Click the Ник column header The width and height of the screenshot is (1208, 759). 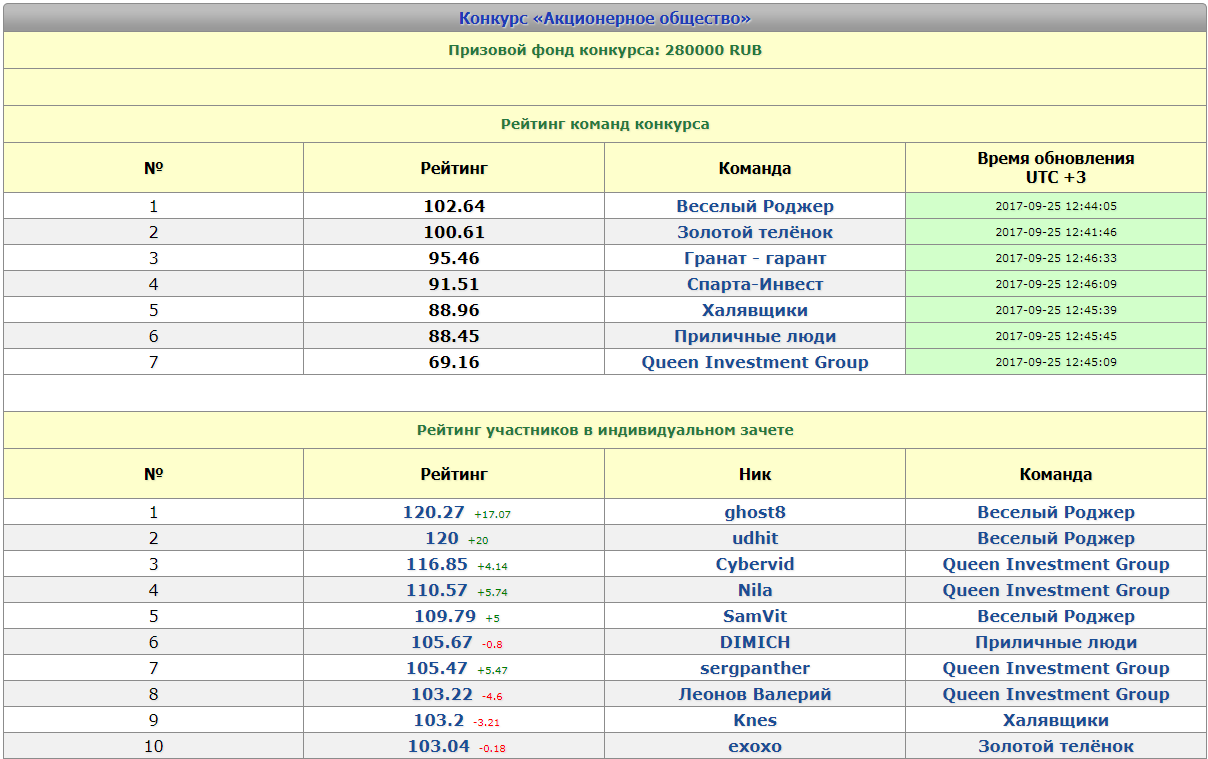(755, 474)
